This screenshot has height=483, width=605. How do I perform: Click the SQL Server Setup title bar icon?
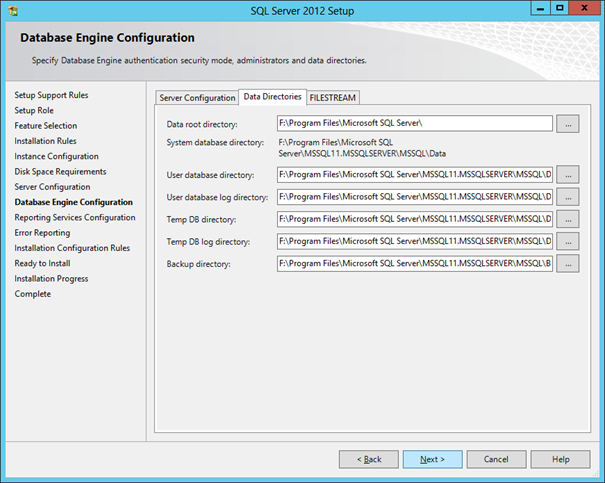13,11
